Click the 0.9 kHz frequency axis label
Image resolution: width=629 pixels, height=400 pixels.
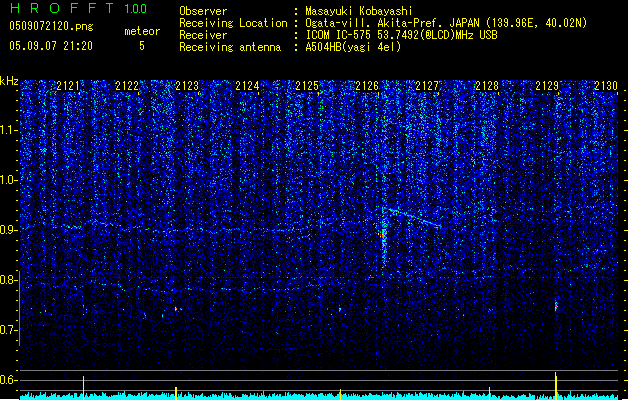click(9, 230)
